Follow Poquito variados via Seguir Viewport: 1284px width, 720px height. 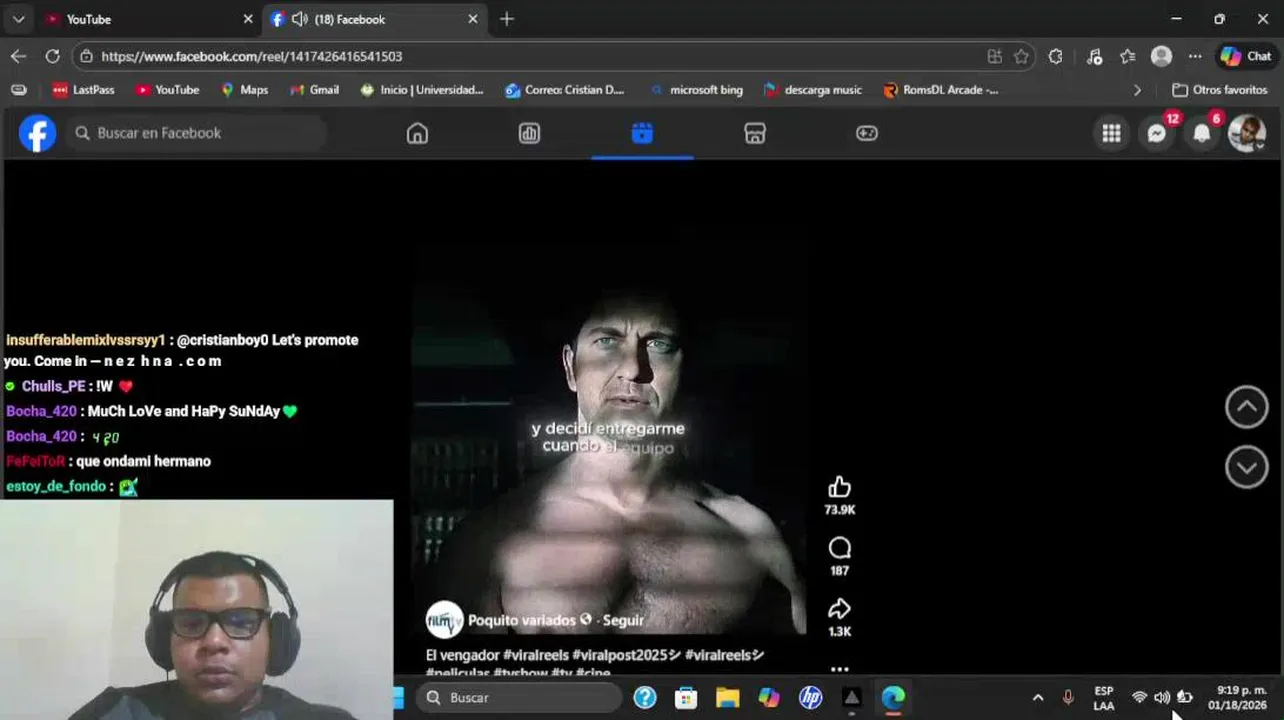pyautogui.click(x=623, y=620)
